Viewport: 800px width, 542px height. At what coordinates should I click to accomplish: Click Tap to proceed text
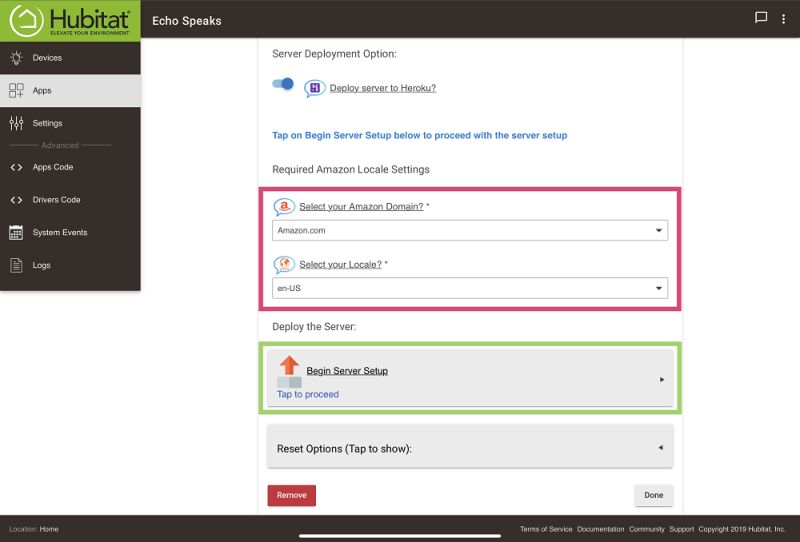308,394
